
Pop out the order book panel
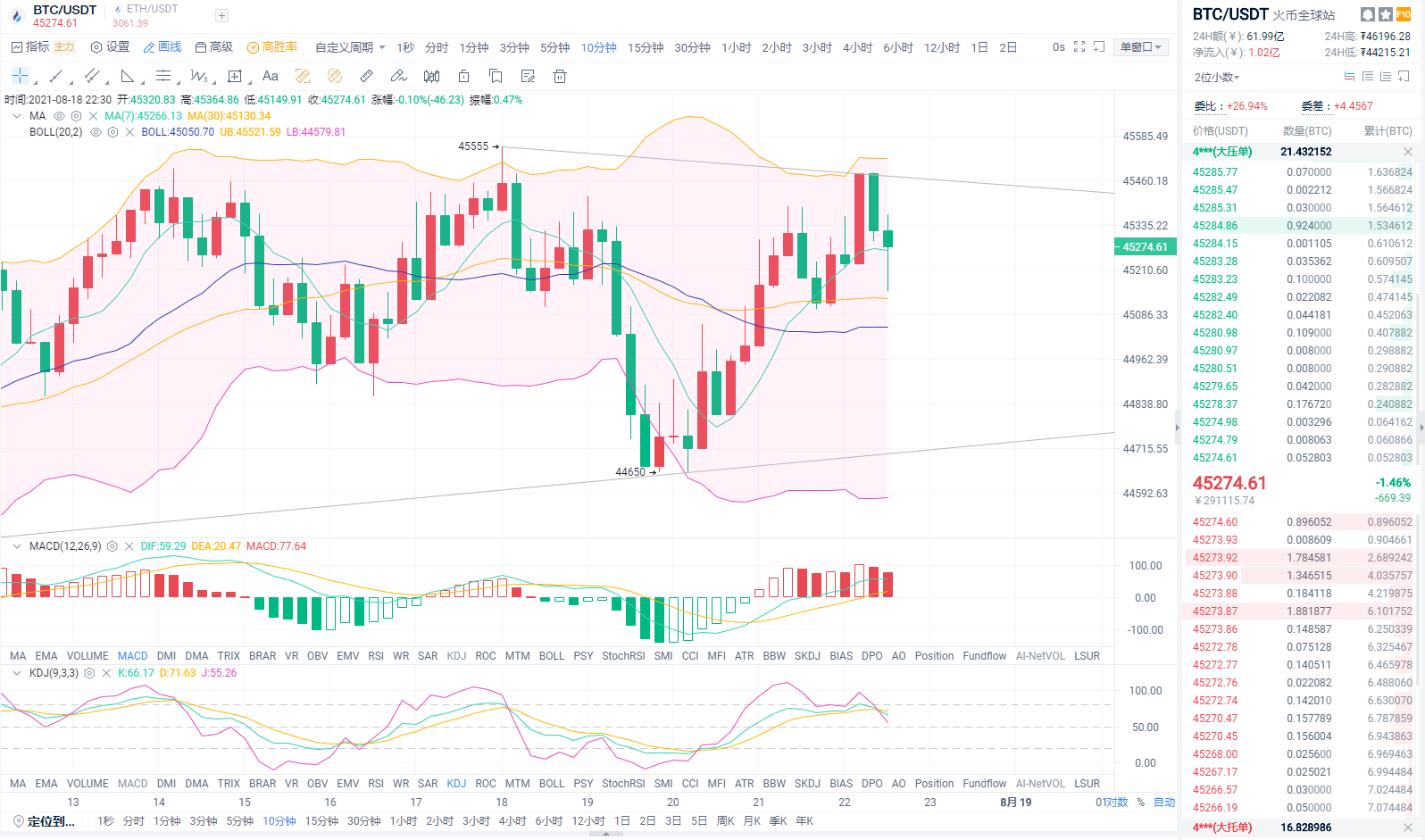click(x=1404, y=77)
